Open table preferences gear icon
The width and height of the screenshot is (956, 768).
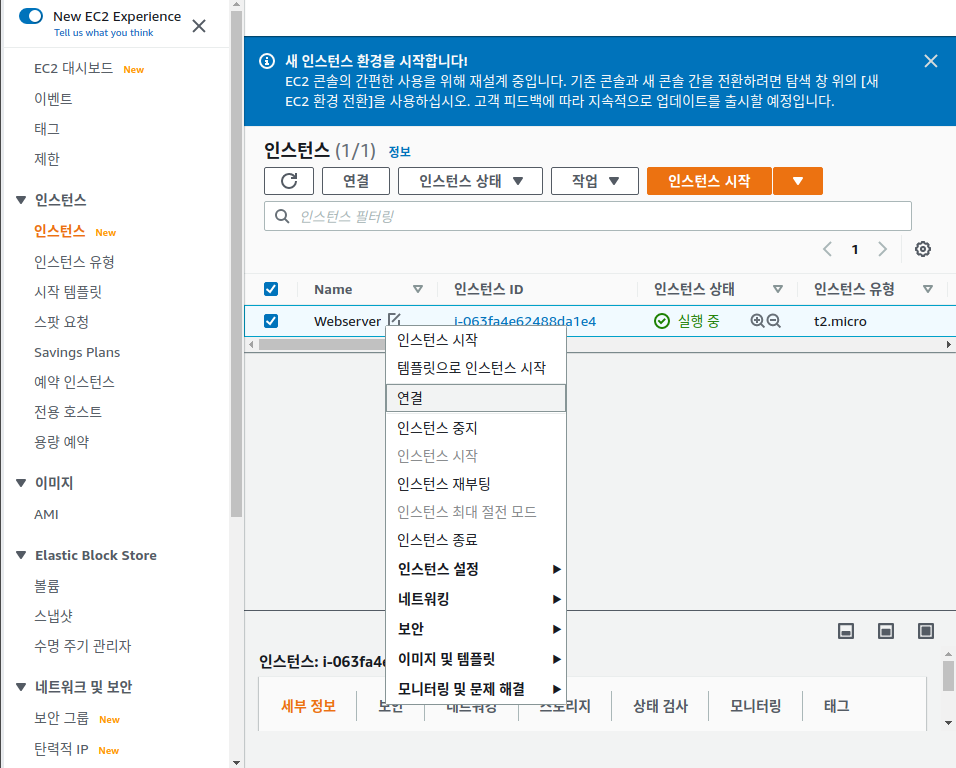(x=922, y=249)
